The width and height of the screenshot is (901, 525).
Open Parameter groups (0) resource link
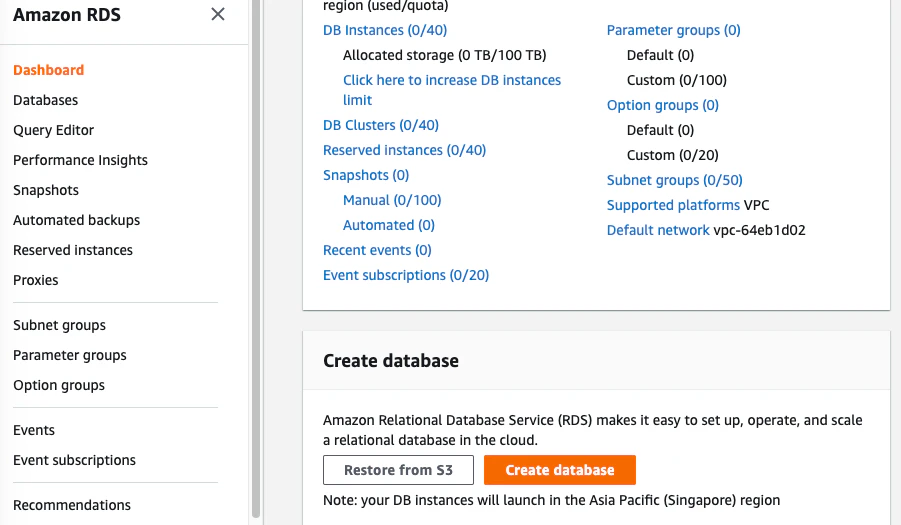673,30
